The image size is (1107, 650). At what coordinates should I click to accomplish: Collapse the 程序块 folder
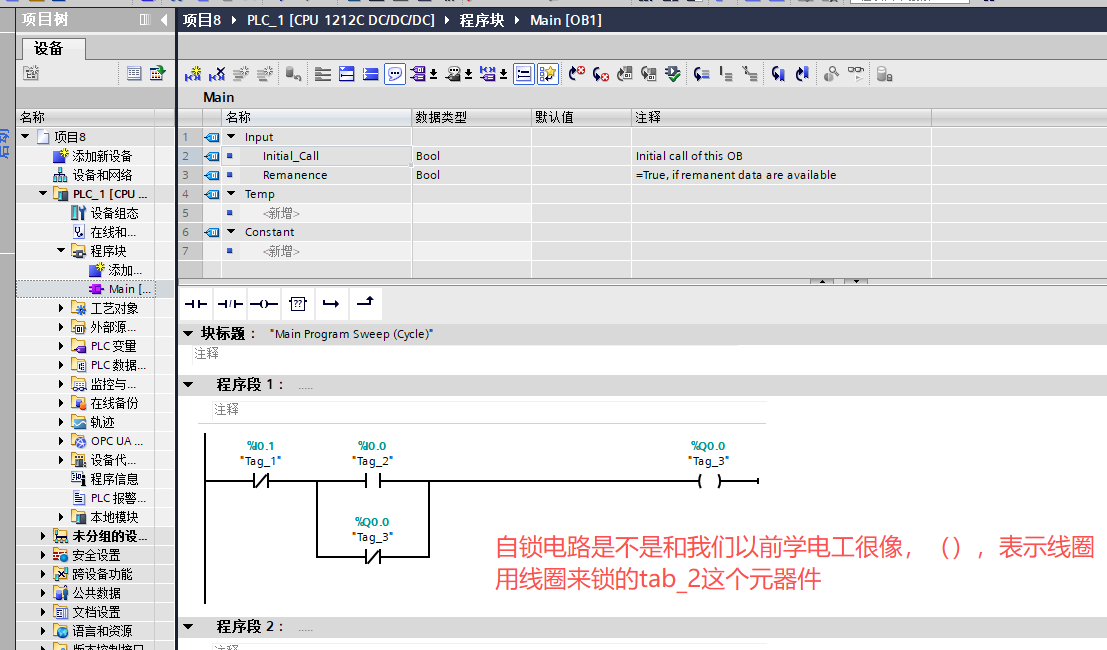(x=61, y=251)
